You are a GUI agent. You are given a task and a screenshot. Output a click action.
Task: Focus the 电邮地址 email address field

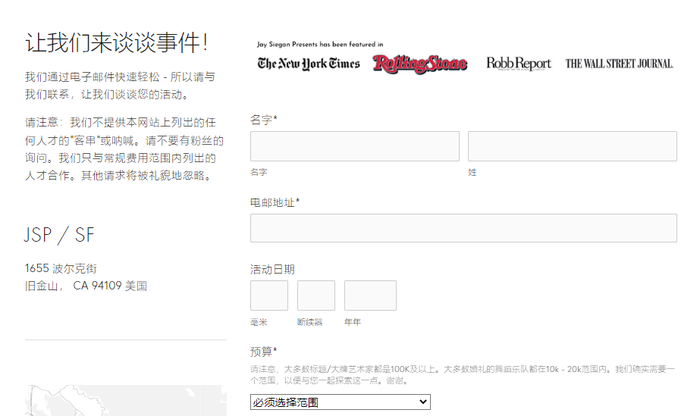463,228
